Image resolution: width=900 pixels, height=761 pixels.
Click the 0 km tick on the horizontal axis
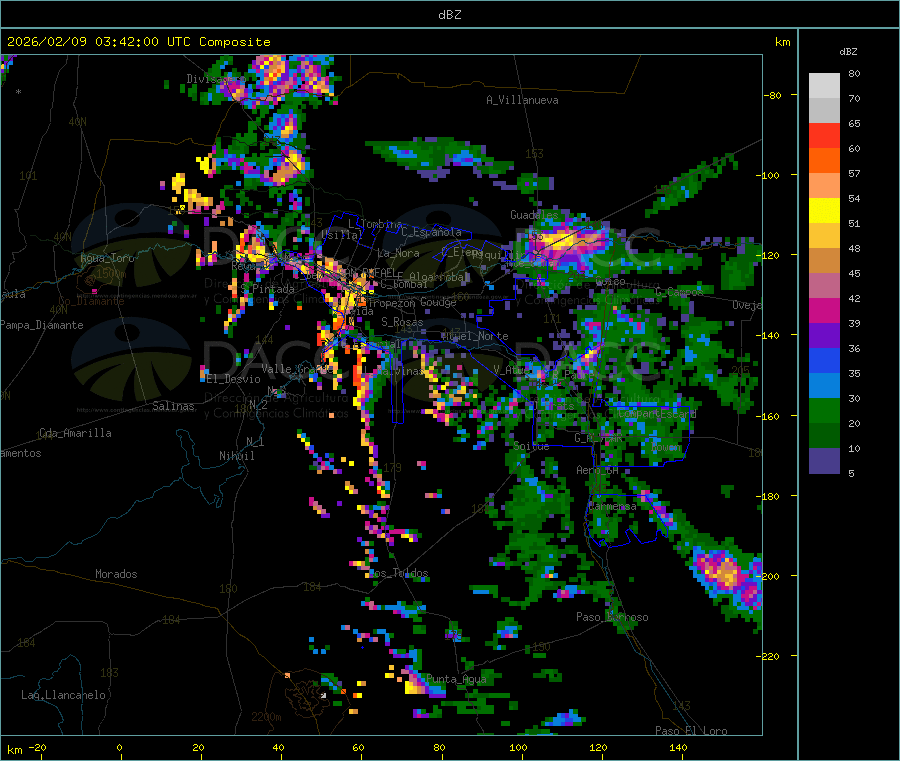pyautogui.click(x=119, y=748)
